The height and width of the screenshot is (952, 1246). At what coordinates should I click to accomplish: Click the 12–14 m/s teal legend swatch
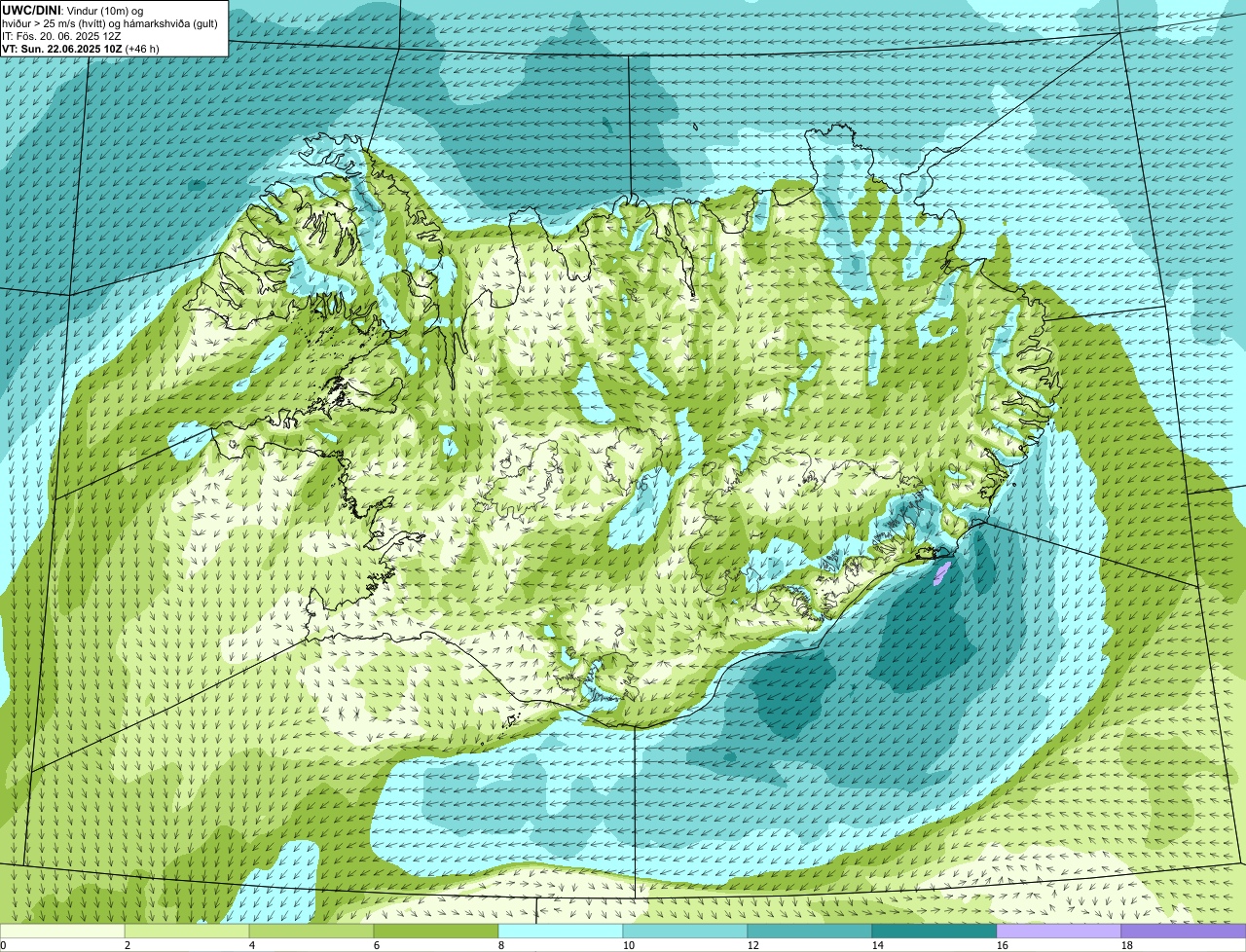click(810, 932)
